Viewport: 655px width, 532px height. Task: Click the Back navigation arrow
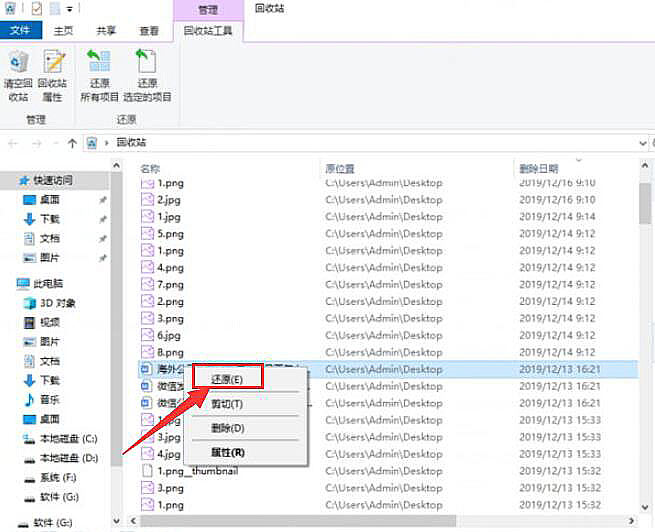point(13,143)
